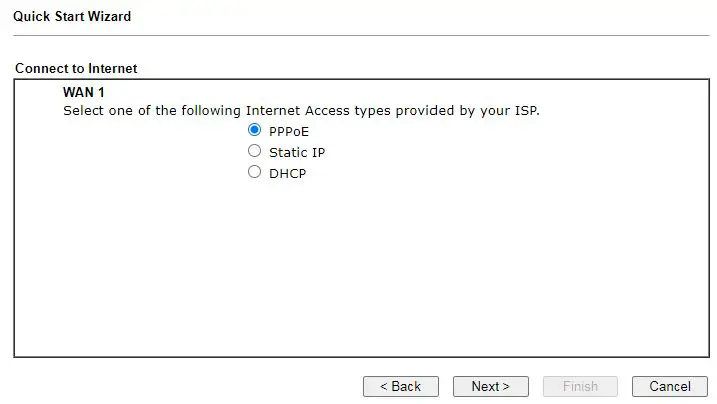Click the Quick Start Wizard title
The width and height of the screenshot is (717, 404).
point(72,17)
